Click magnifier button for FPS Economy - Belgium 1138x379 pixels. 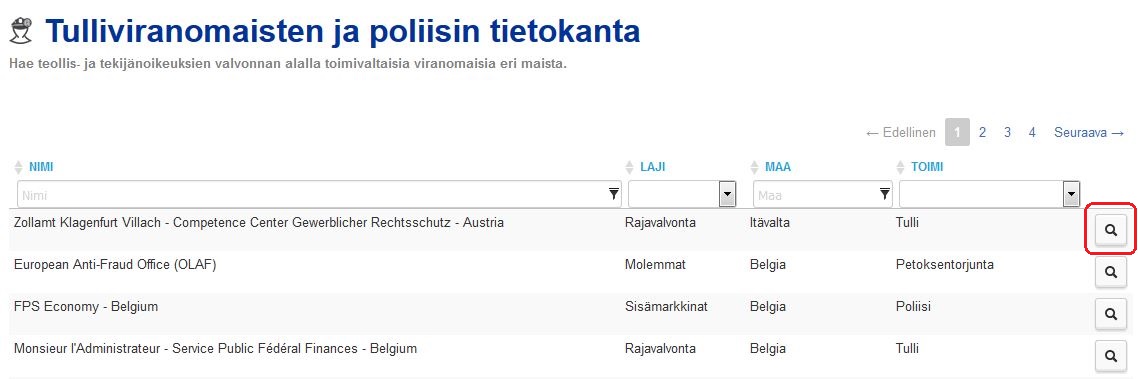pyautogui.click(x=1110, y=314)
